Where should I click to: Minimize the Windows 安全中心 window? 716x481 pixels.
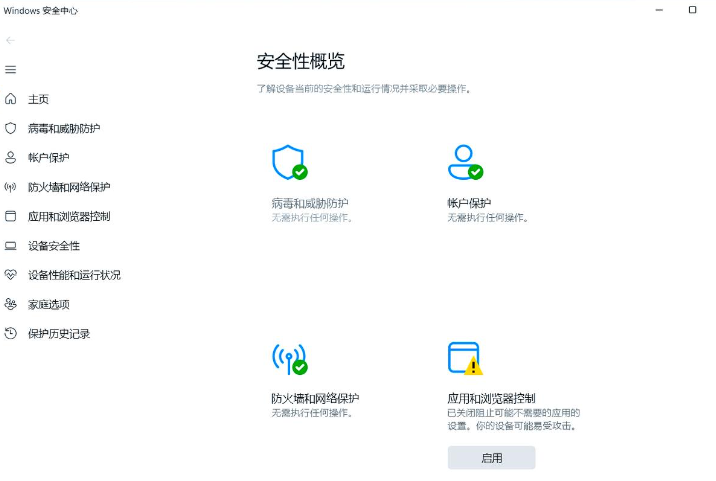coord(658,10)
